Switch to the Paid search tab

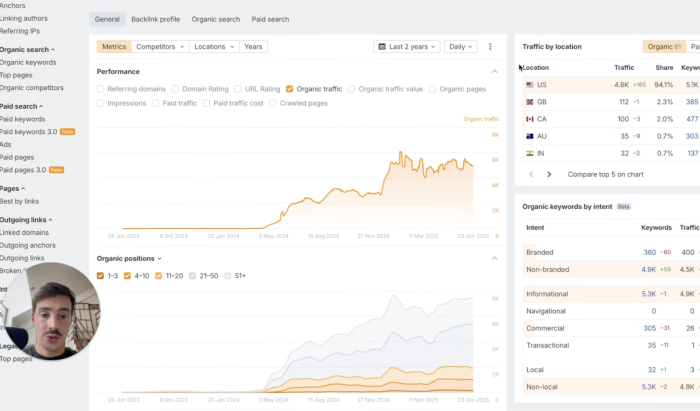pyautogui.click(x=270, y=19)
